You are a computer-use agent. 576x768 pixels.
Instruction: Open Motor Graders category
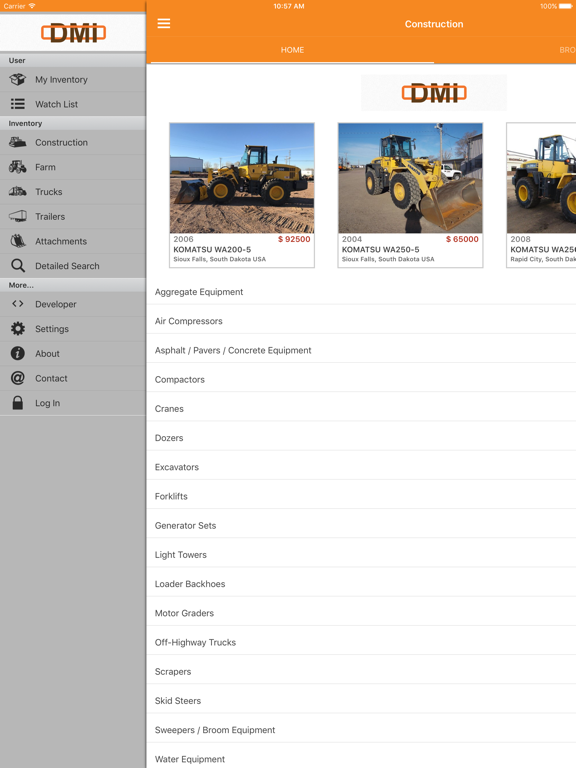(x=361, y=613)
